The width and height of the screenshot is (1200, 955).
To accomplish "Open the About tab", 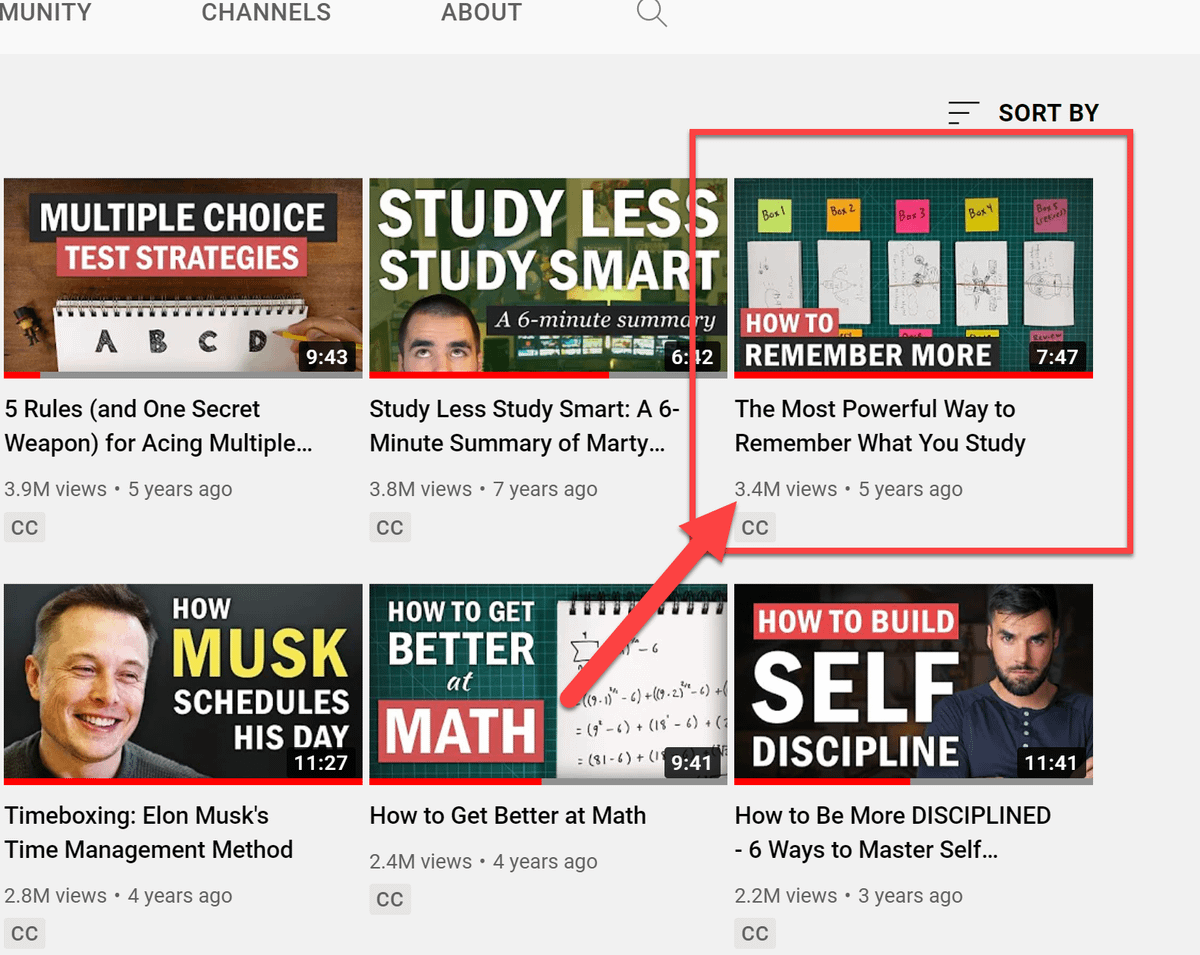I will coord(481,13).
